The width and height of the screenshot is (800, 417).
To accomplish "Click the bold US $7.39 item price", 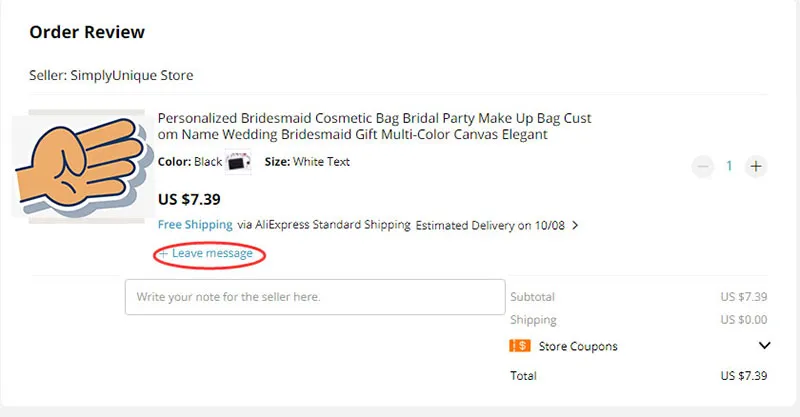I will [189, 199].
